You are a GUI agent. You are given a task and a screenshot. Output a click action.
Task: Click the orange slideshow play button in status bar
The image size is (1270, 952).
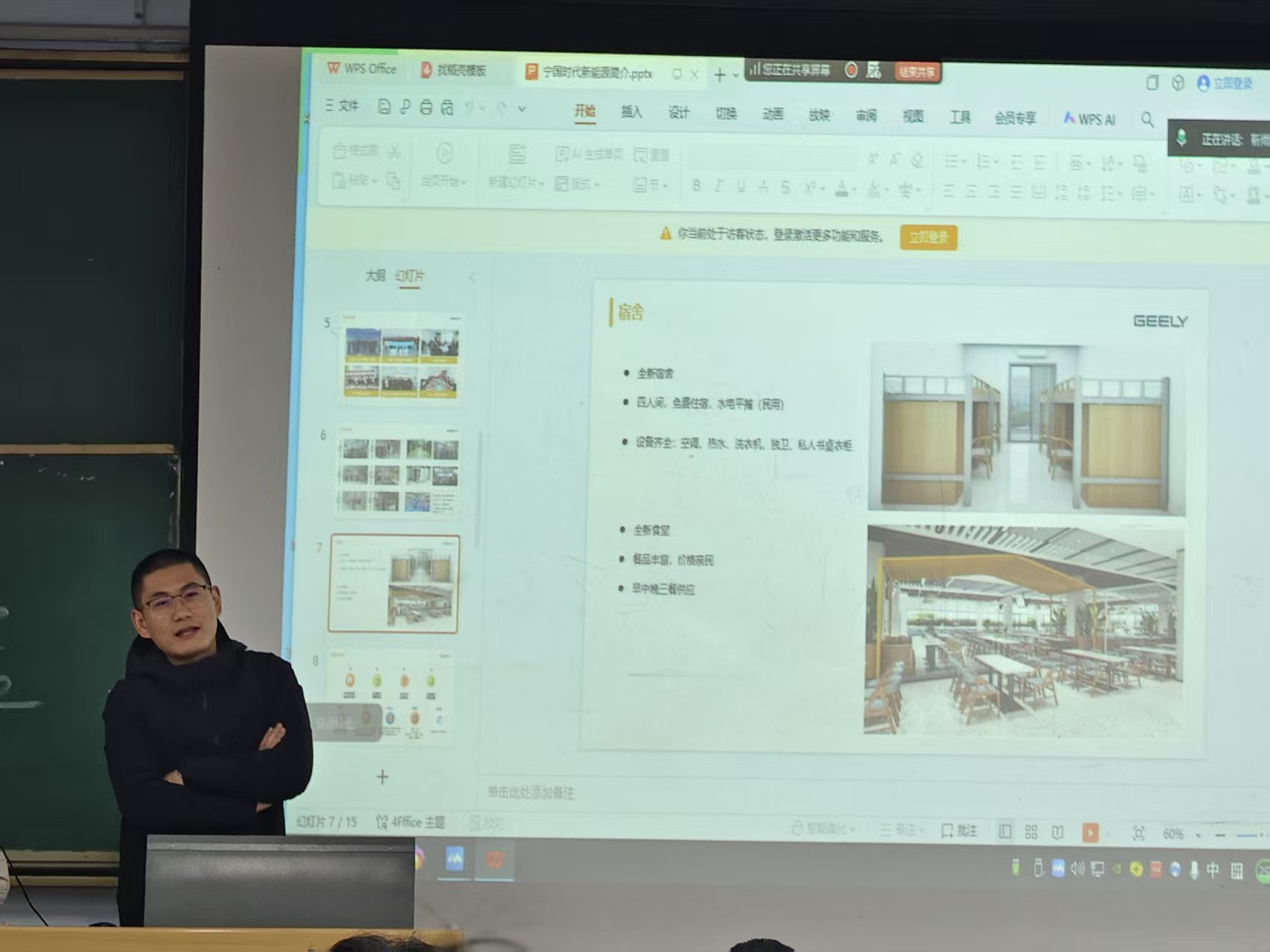pos(1090,832)
